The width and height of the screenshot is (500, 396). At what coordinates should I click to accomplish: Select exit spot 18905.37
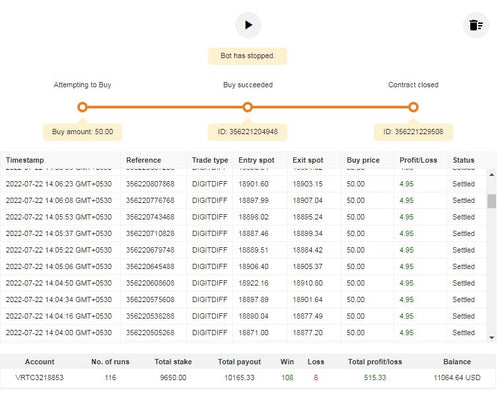[x=307, y=266]
